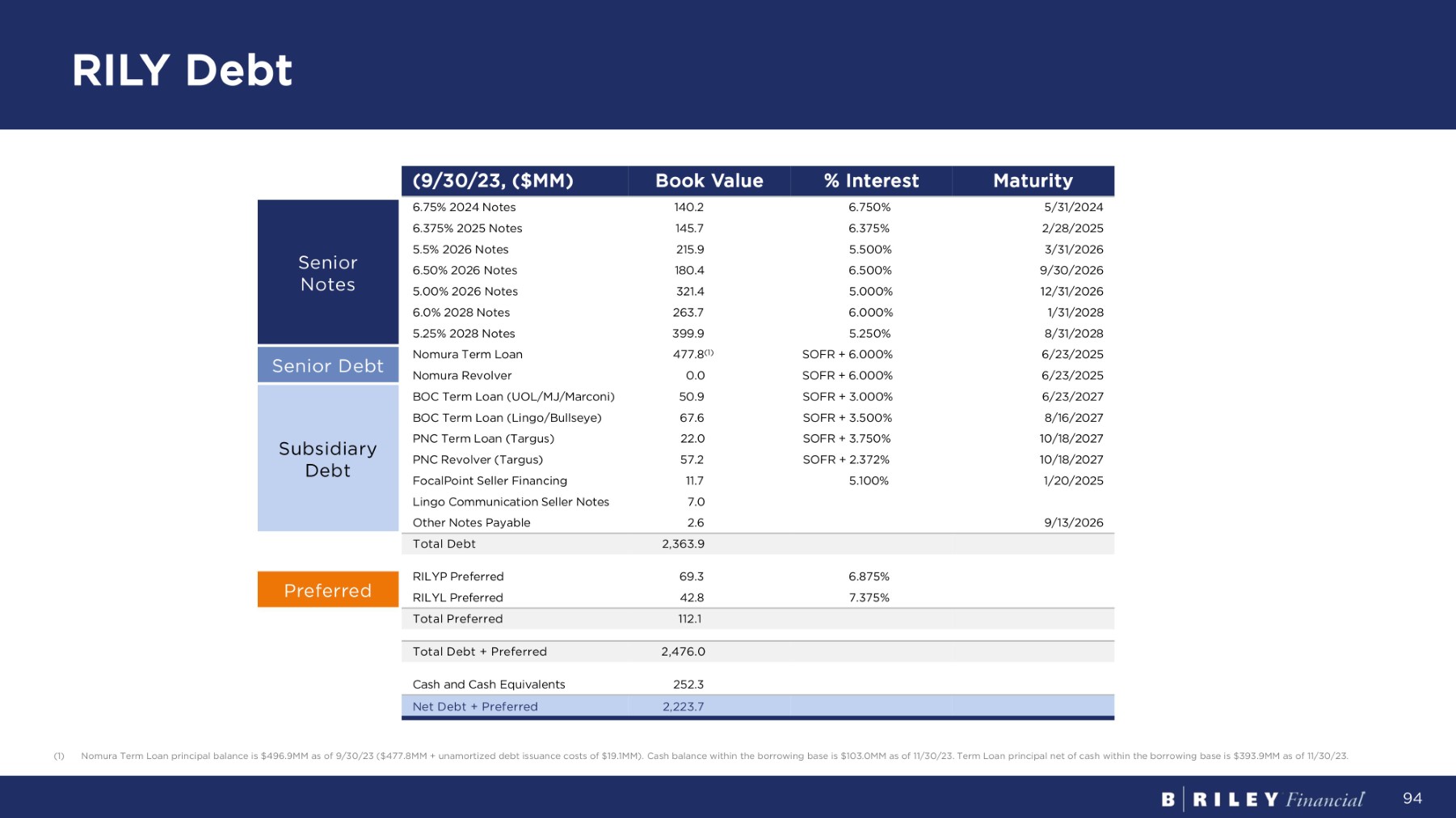
Task: Click the footnote text about Nomura Term Loan
Action: click(713, 756)
